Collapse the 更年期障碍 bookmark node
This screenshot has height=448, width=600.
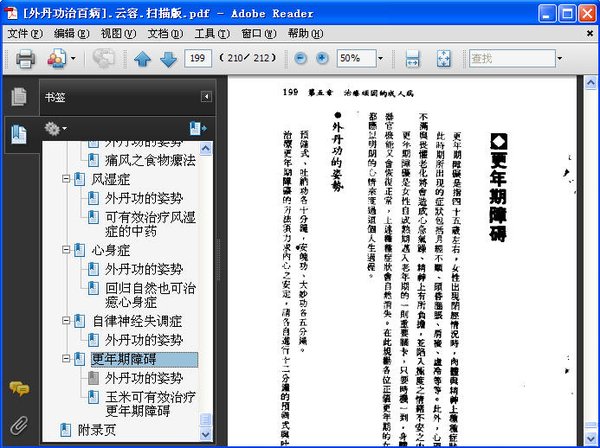pyautogui.click(x=66, y=359)
